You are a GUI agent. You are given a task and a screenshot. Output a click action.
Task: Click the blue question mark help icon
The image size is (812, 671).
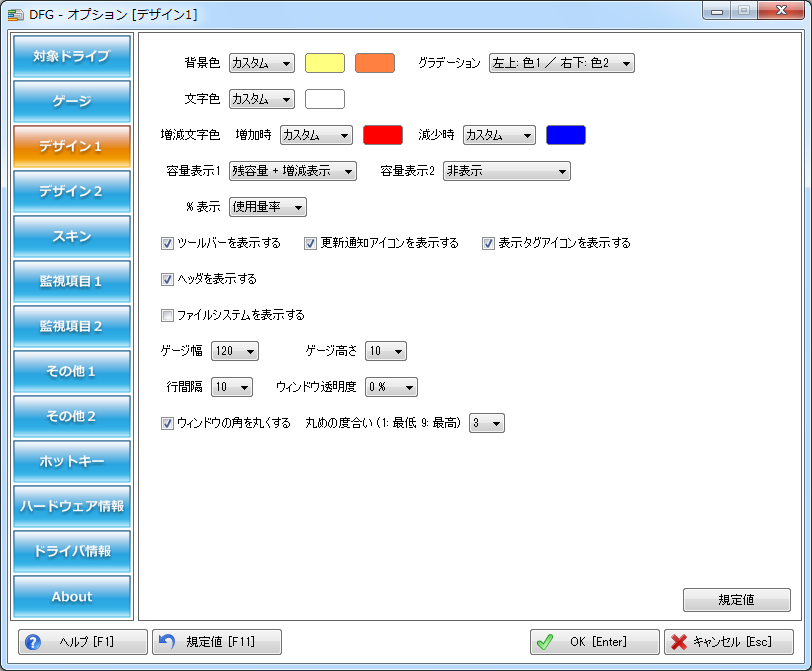tap(33, 642)
